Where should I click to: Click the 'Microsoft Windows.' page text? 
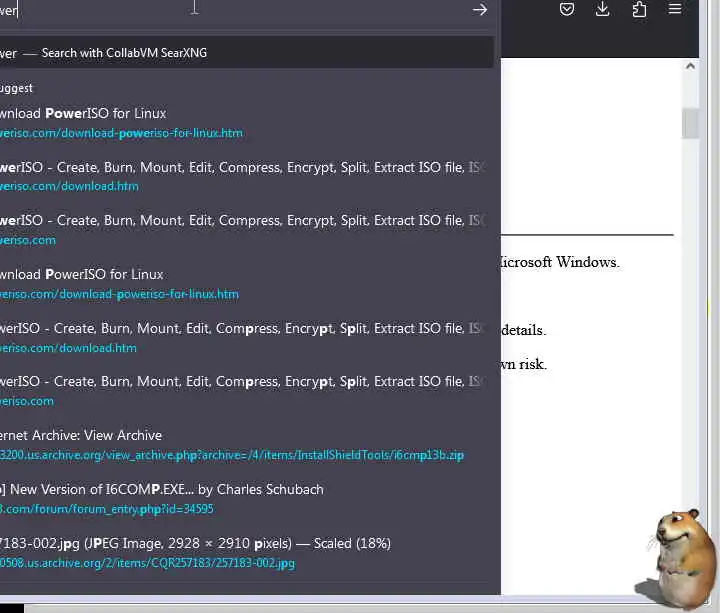(560, 262)
